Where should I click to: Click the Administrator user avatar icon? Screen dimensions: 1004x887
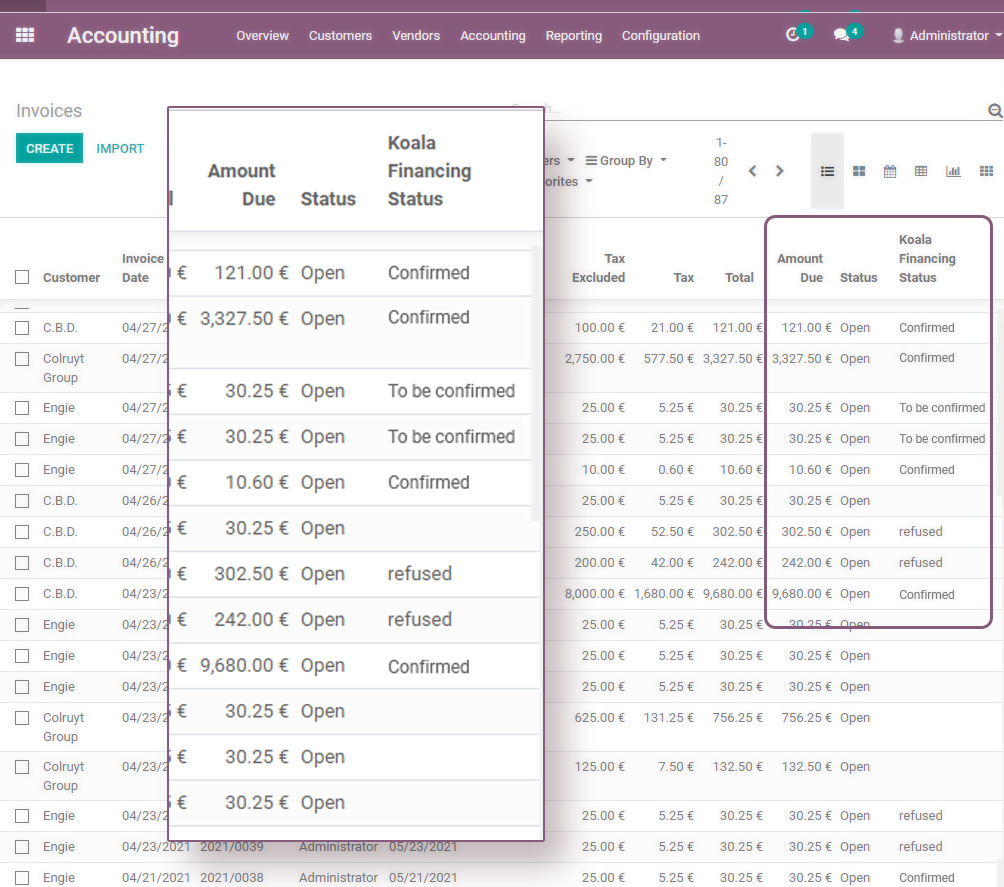[x=898, y=35]
